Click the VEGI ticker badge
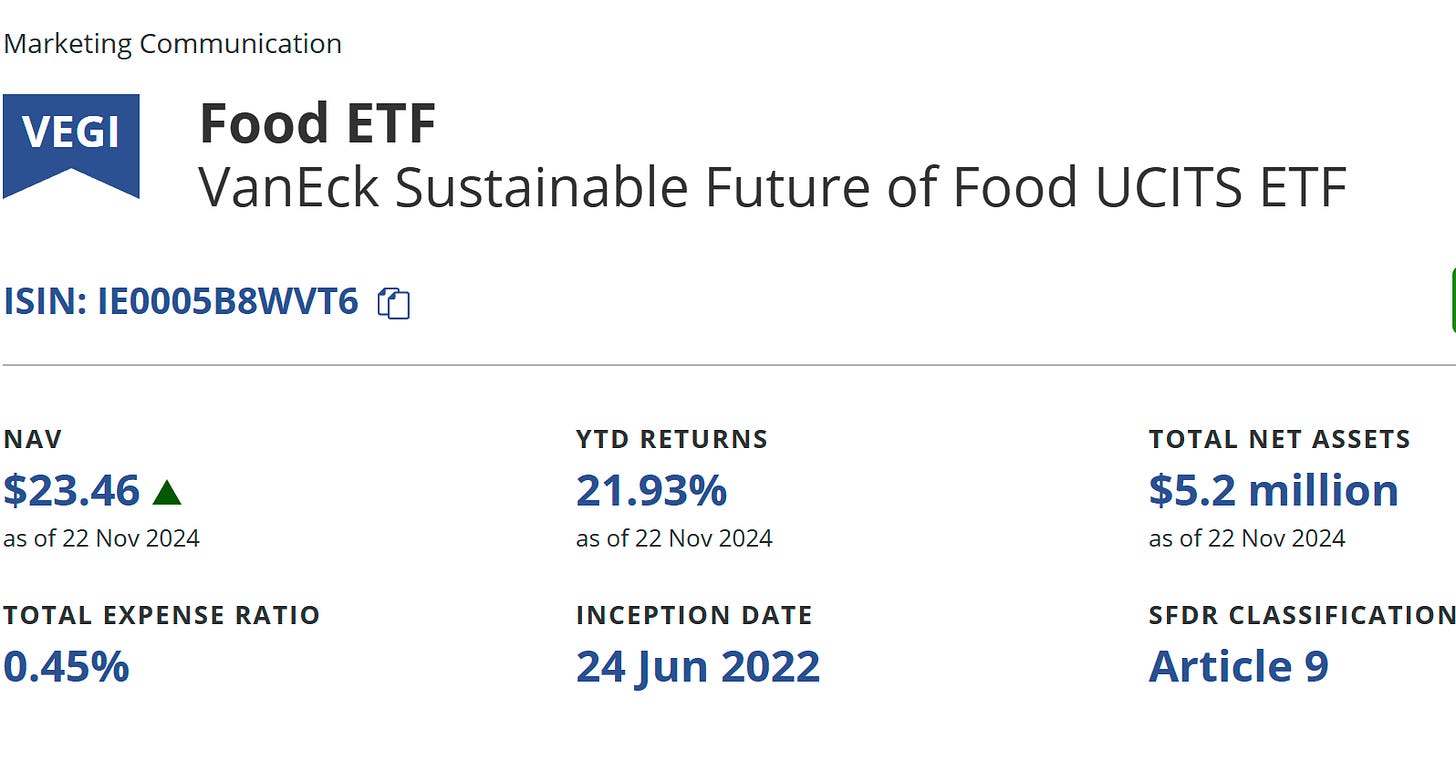The height and width of the screenshot is (763, 1456). tap(71, 146)
